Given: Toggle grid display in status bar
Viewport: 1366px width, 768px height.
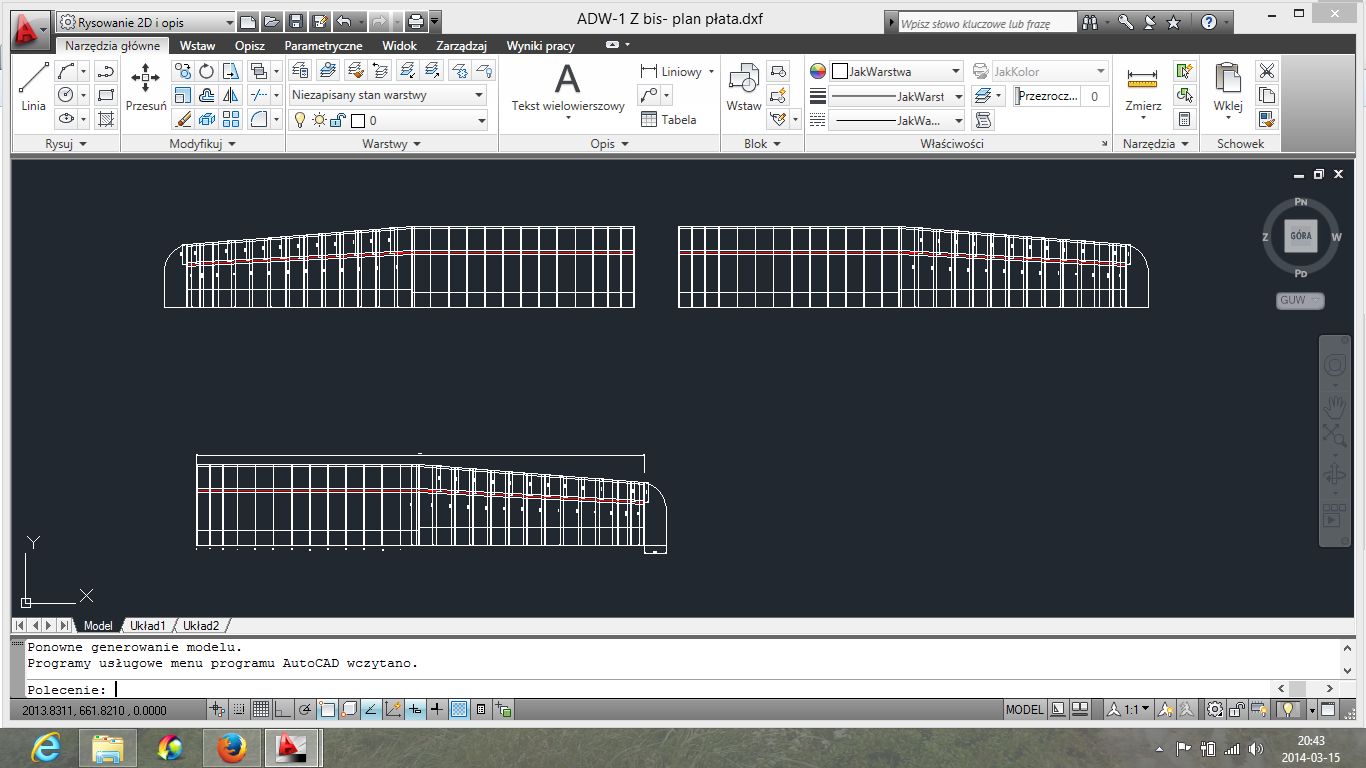Looking at the screenshot, I should [261, 710].
